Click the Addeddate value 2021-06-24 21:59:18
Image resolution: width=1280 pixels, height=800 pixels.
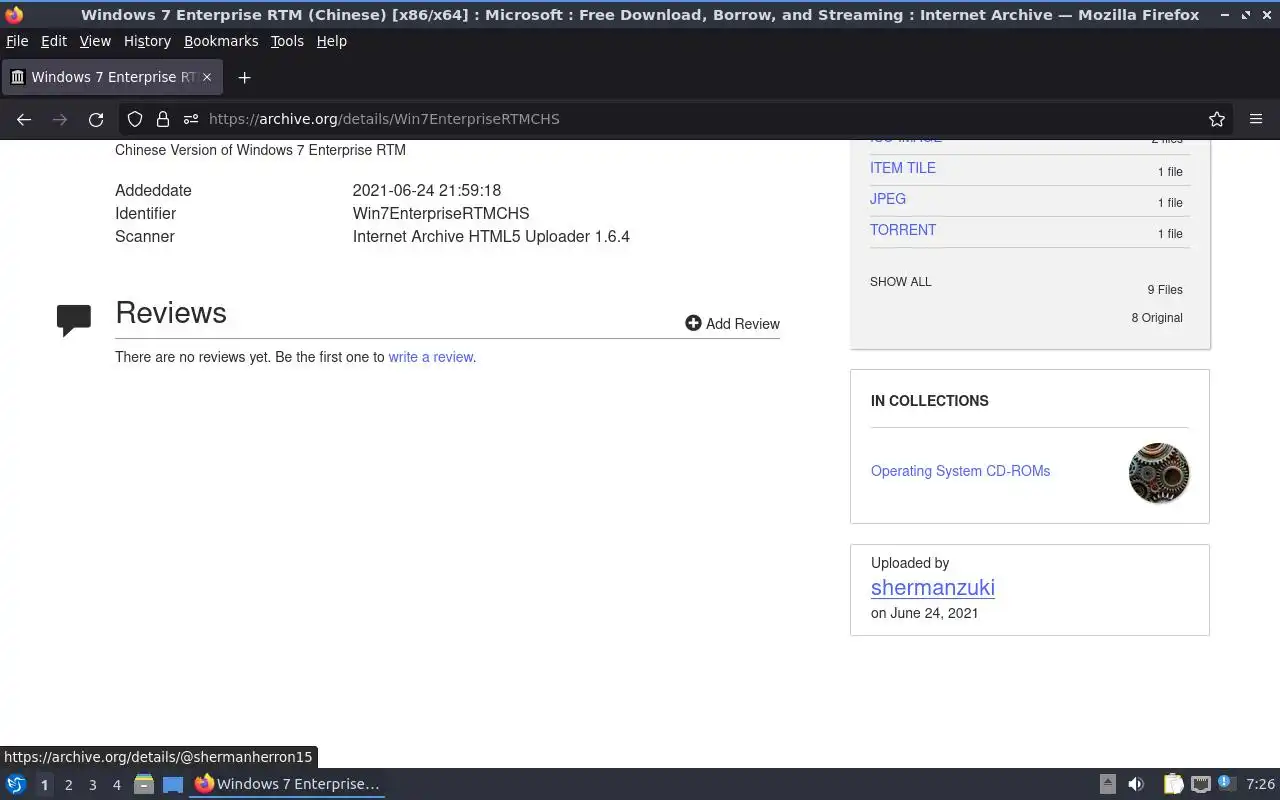[x=427, y=190]
